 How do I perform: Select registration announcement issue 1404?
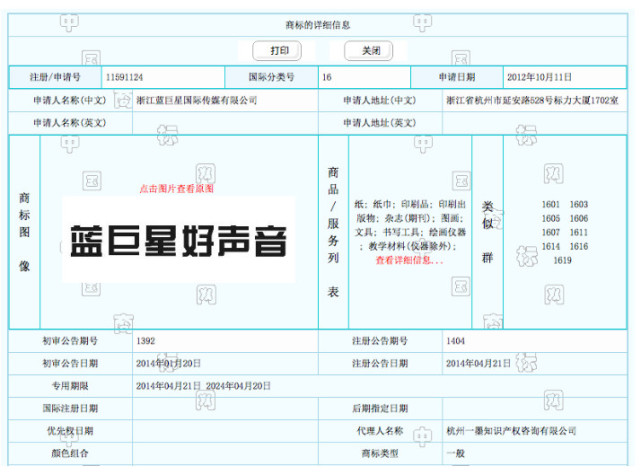click(x=455, y=341)
